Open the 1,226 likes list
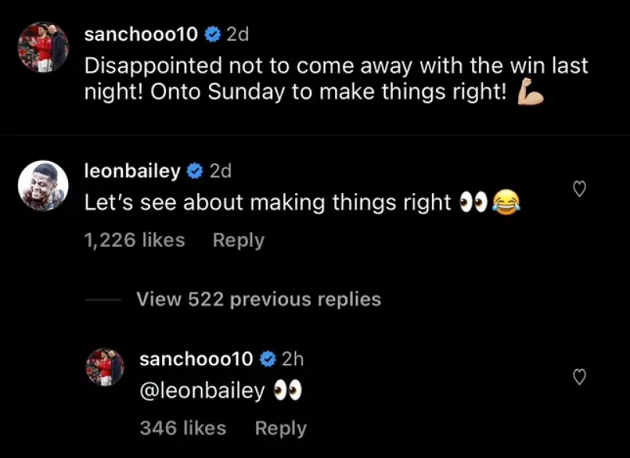630x458 pixels. coord(135,240)
